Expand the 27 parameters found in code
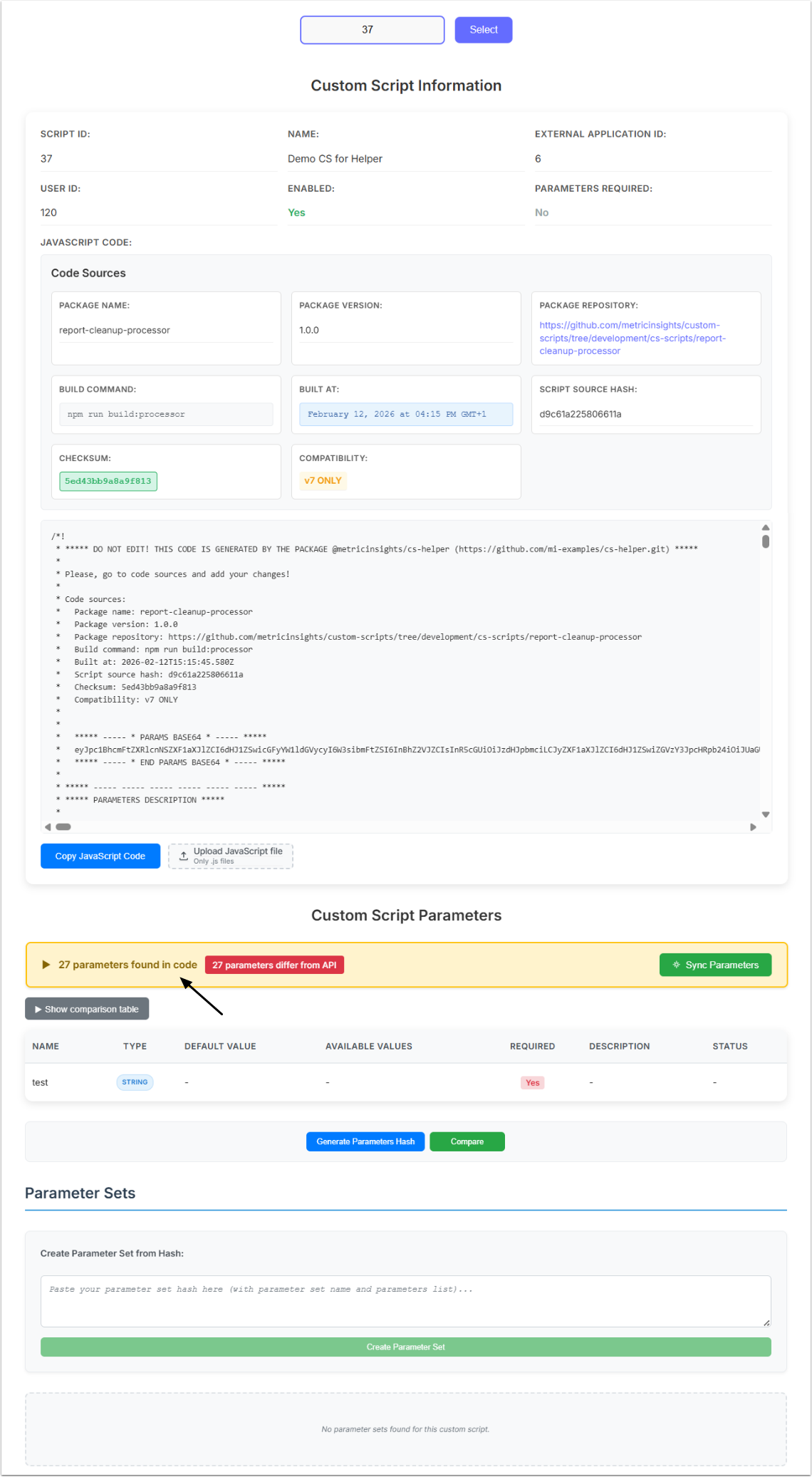Viewport: 812px width, 1477px height. pos(46,965)
